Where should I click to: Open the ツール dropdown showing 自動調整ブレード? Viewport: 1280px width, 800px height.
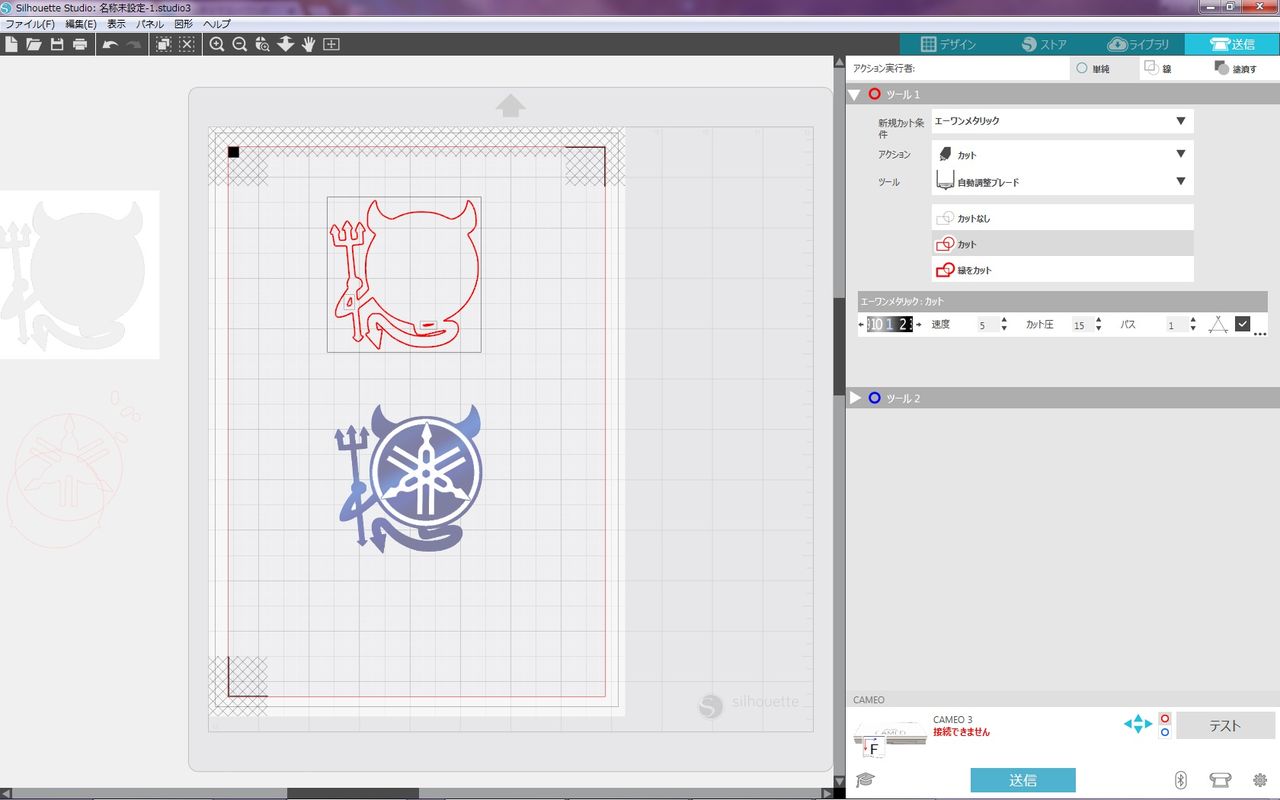point(1062,182)
